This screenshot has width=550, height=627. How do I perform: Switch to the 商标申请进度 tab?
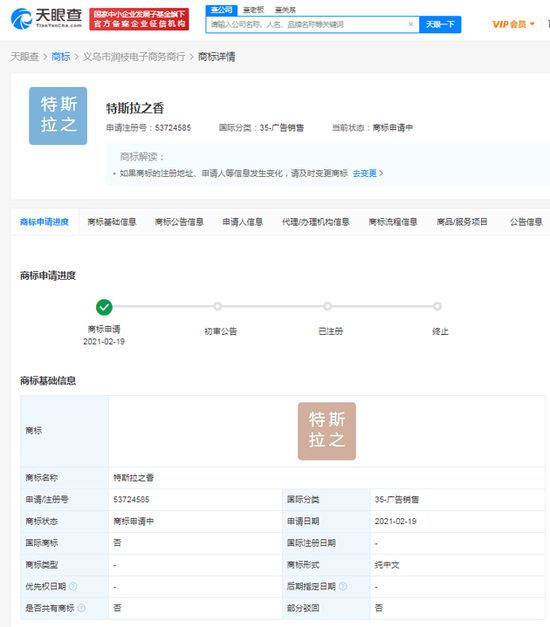(44, 222)
